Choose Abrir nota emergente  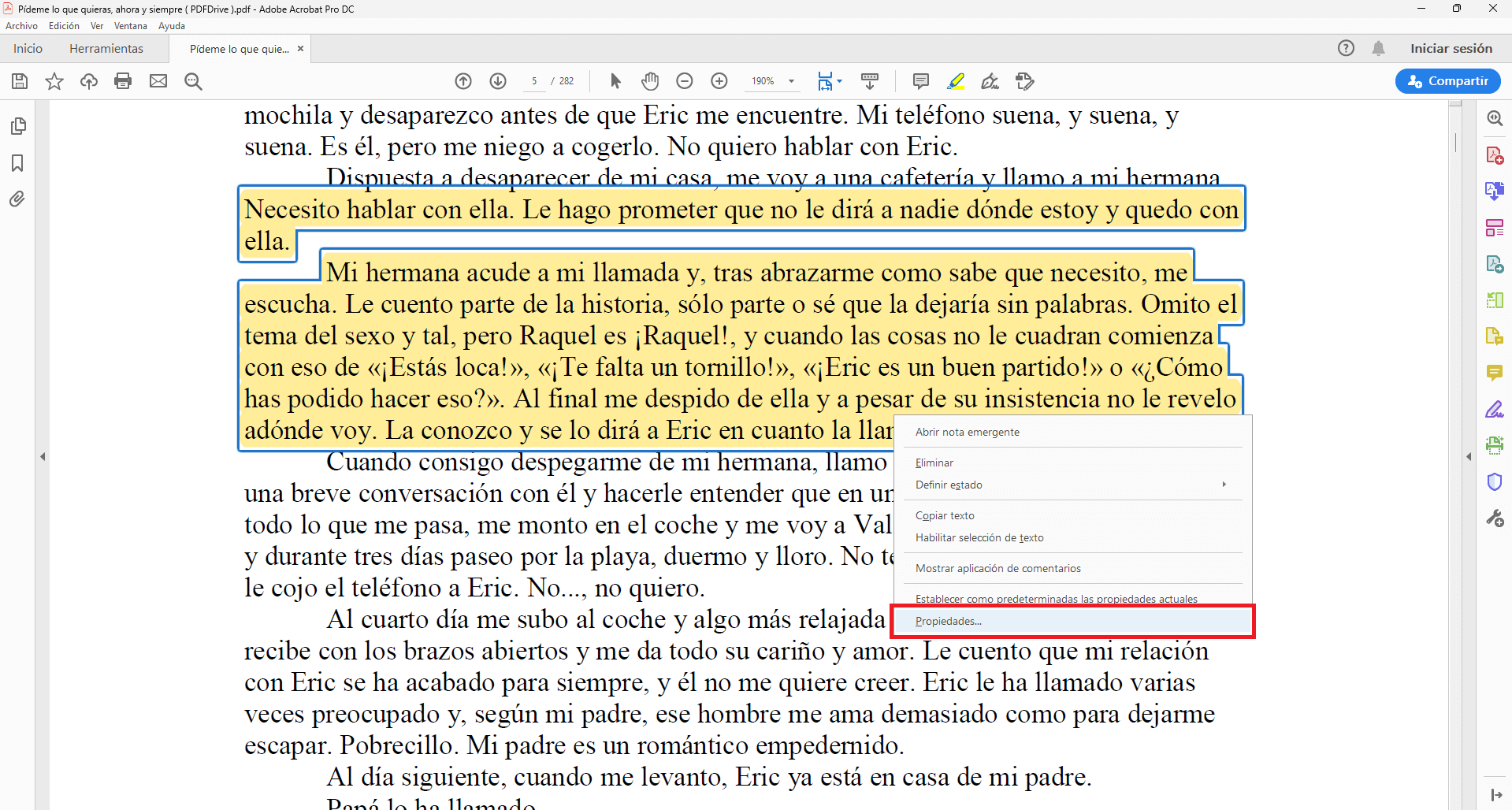click(x=1072, y=432)
